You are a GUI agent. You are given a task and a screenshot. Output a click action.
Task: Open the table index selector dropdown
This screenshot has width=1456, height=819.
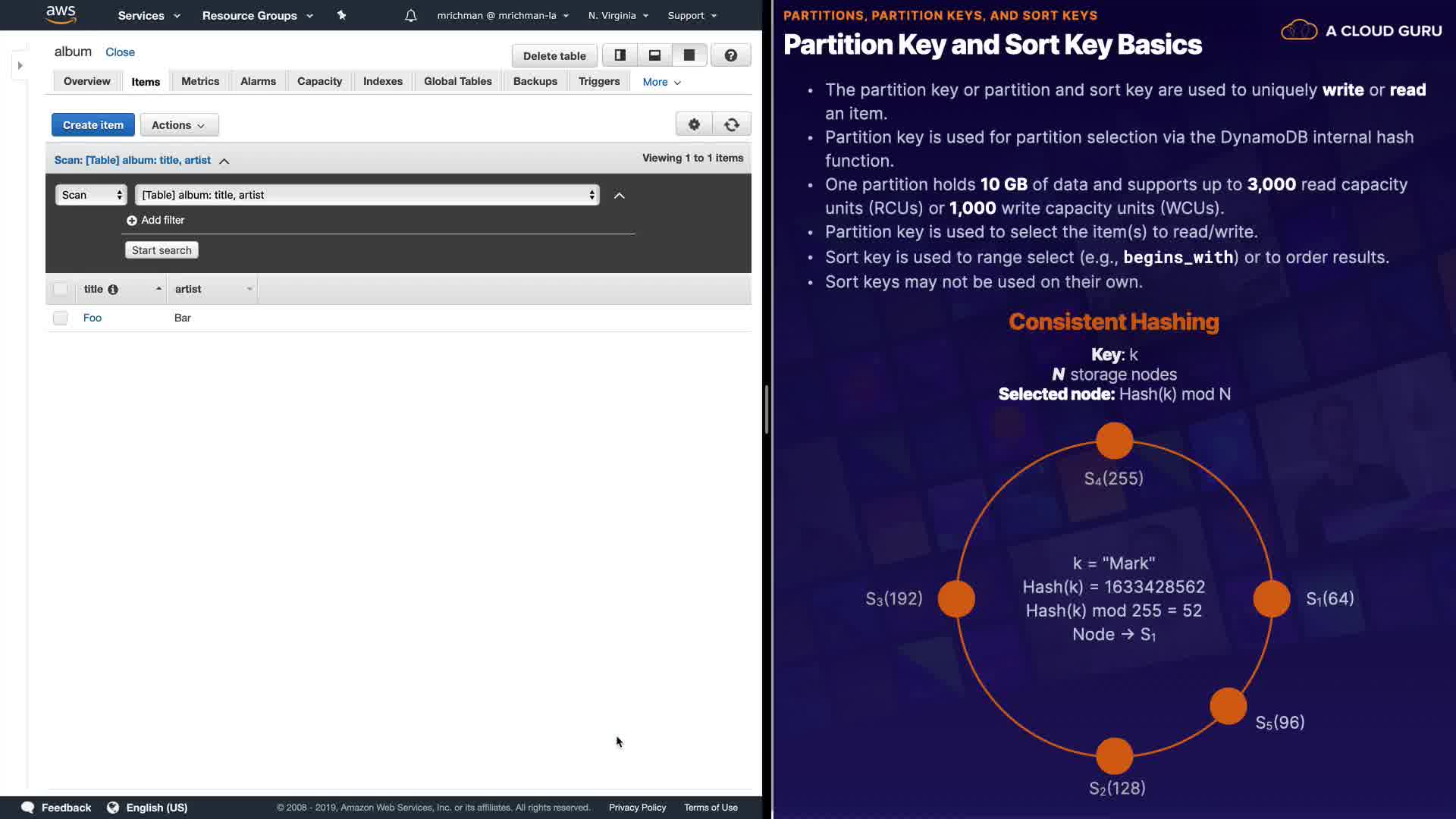pos(367,195)
